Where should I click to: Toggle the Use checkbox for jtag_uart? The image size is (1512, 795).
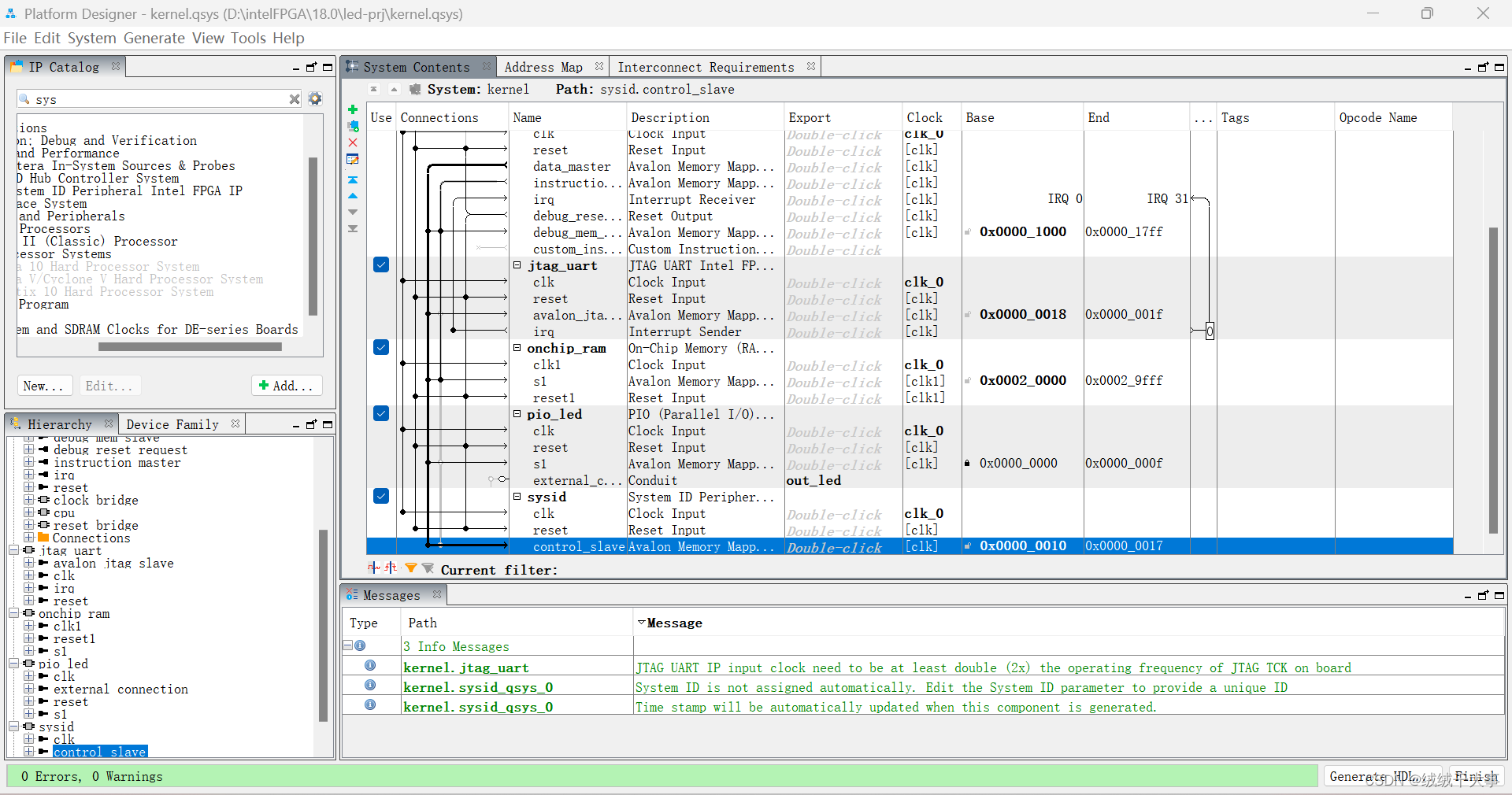[381, 264]
